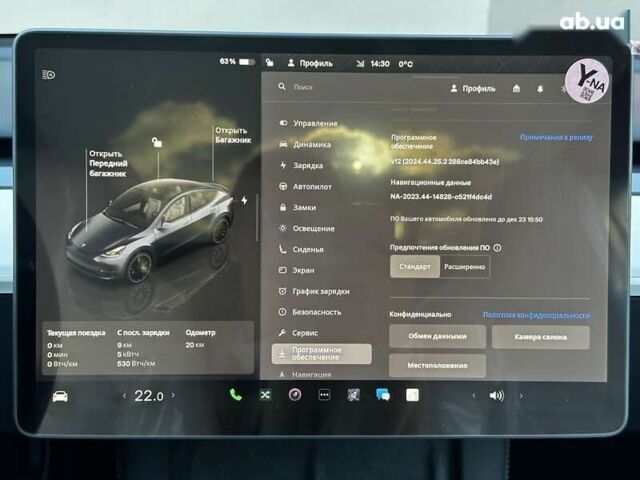Tap the home garage icon in the header
This screenshot has width=640, height=480.
516,89
